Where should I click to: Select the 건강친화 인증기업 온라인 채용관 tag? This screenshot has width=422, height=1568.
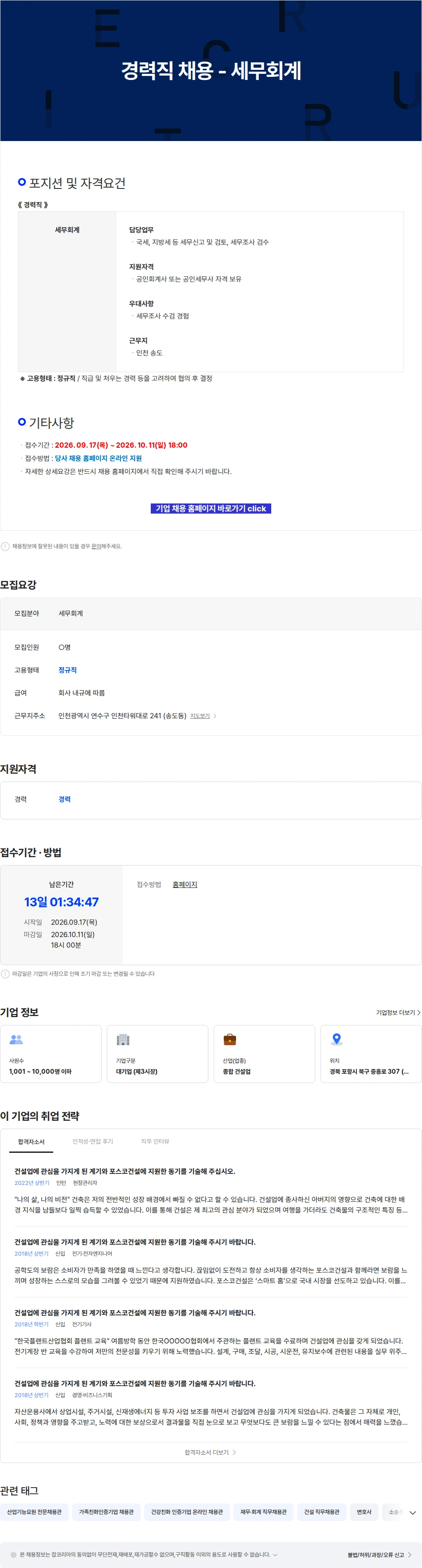187,1512
